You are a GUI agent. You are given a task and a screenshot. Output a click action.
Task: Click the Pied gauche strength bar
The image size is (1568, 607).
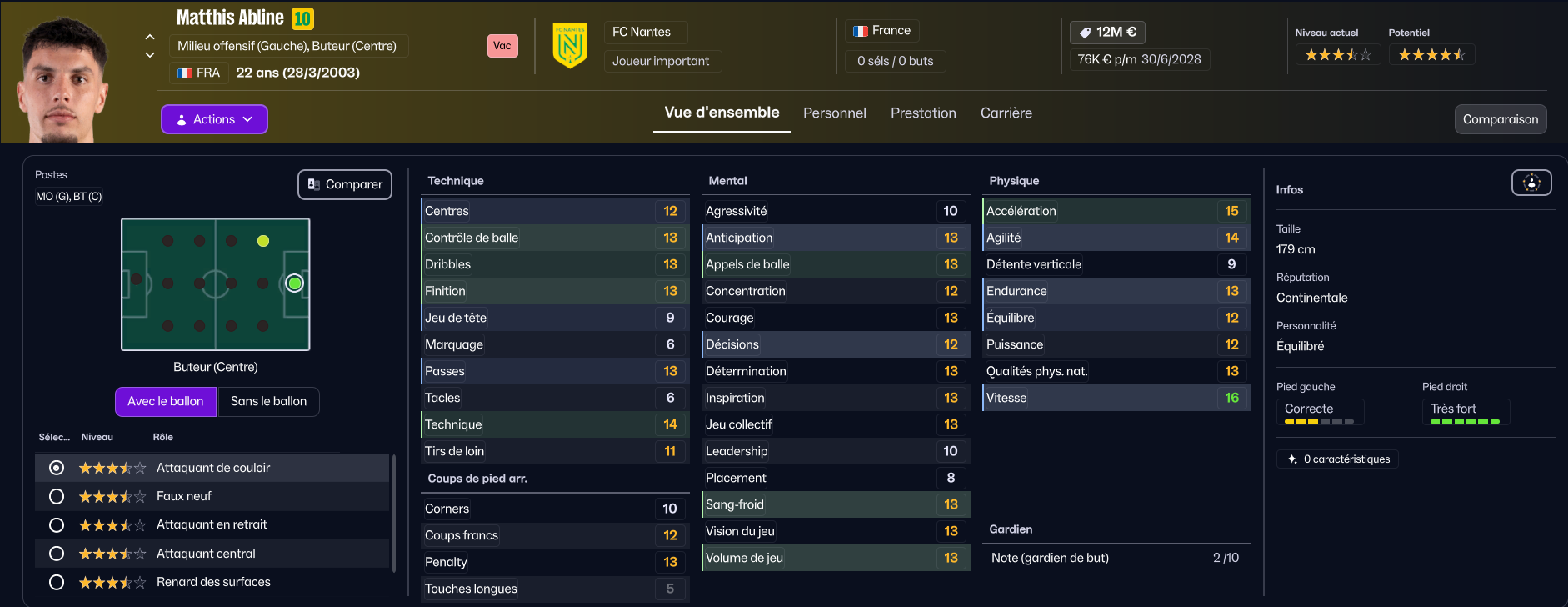(1318, 422)
